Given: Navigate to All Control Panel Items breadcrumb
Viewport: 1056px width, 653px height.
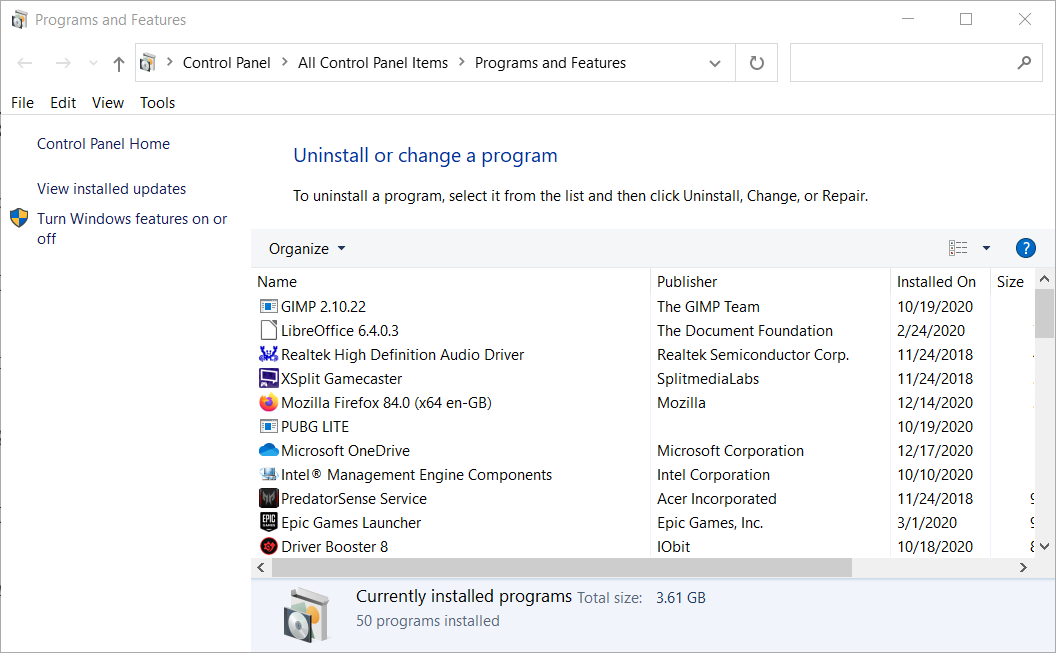Looking at the screenshot, I should tap(372, 63).
